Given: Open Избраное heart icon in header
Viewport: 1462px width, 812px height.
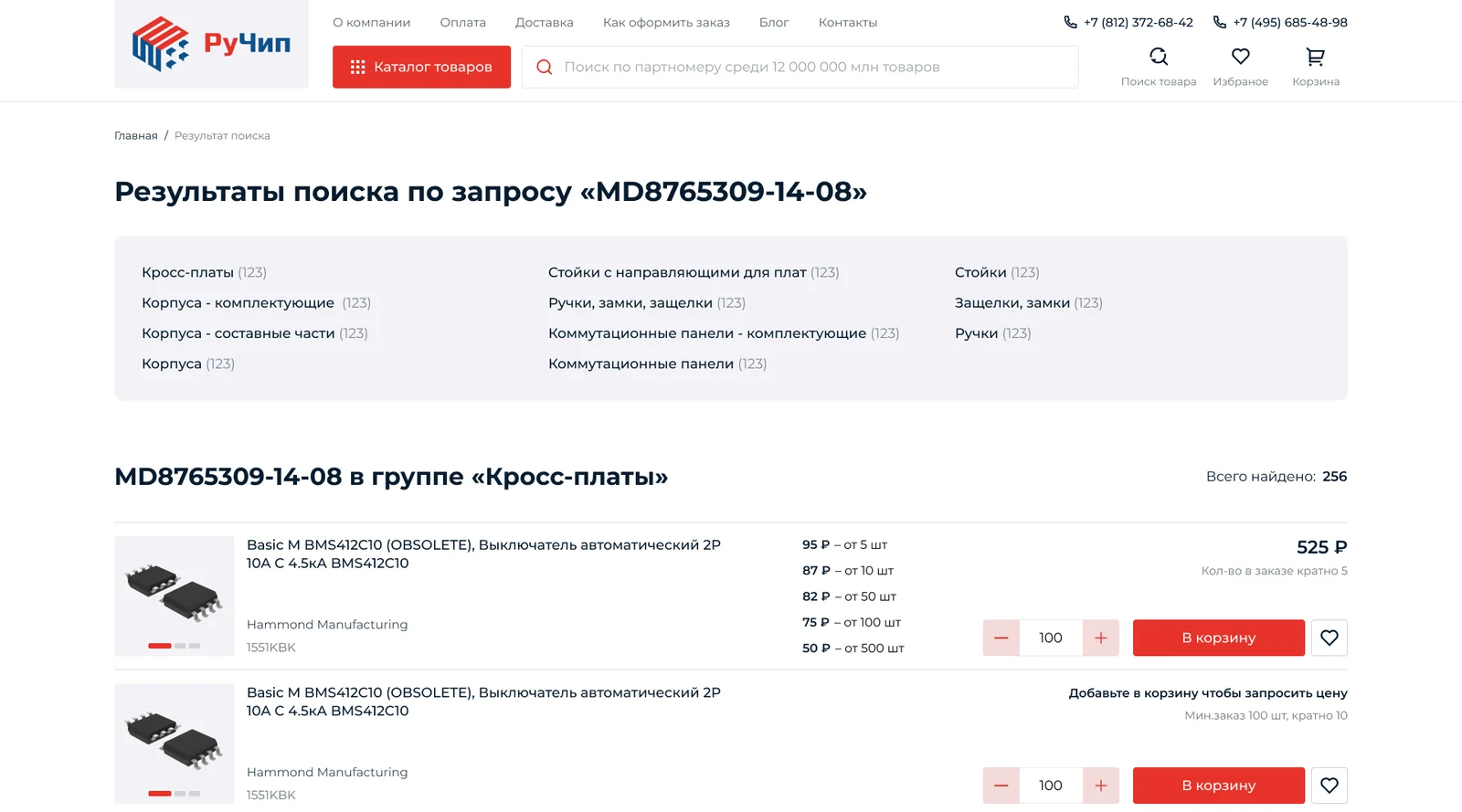Looking at the screenshot, I should click(x=1241, y=67).
